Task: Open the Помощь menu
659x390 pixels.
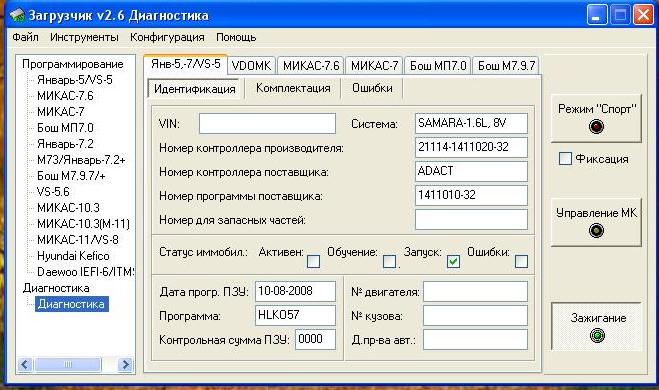Action: click(236, 37)
